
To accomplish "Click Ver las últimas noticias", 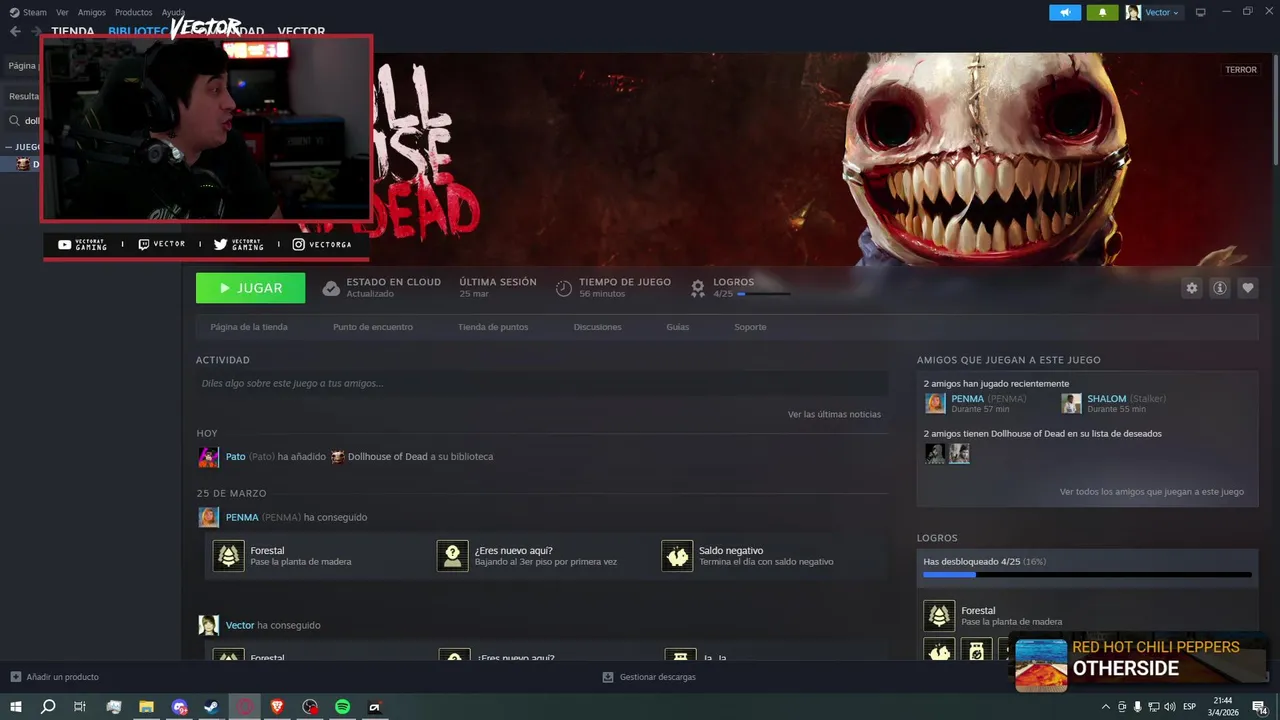I will (834, 414).
